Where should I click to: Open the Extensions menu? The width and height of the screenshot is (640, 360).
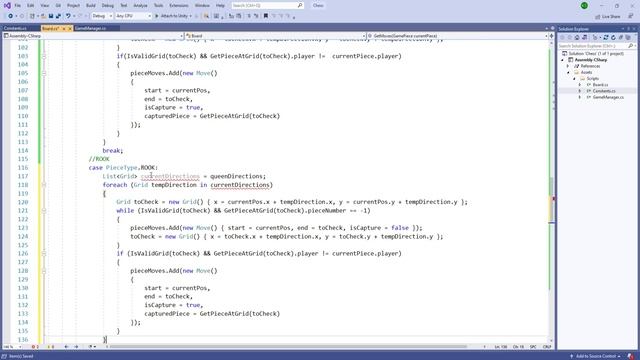(179, 6)
